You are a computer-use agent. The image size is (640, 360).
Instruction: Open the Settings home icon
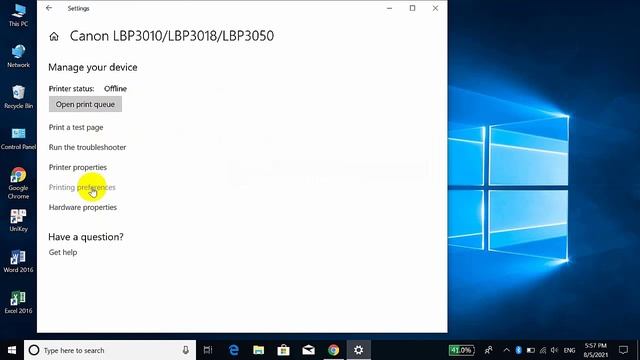(x=54, y=37)
